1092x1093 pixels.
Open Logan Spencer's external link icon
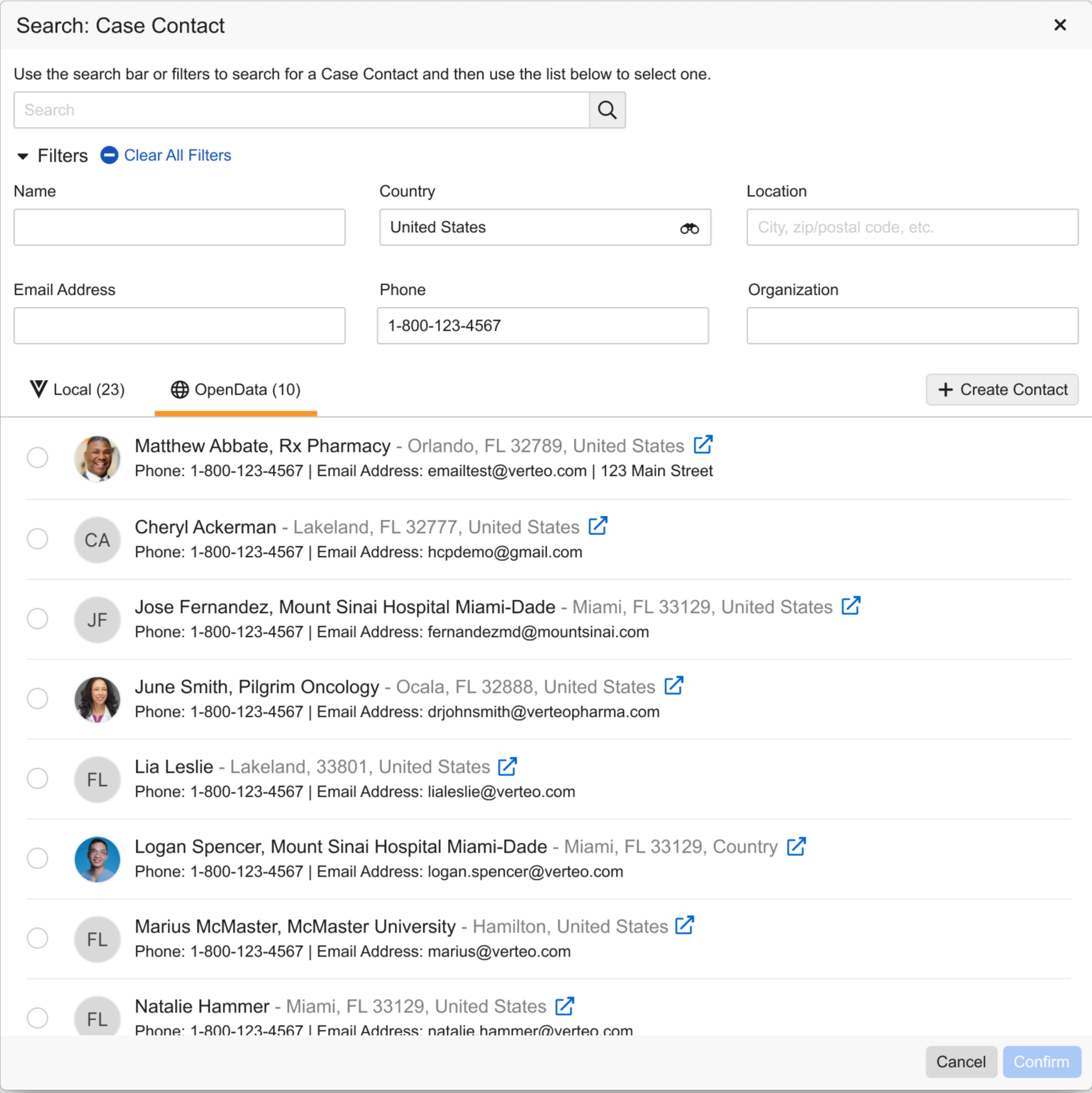point(796,846)
